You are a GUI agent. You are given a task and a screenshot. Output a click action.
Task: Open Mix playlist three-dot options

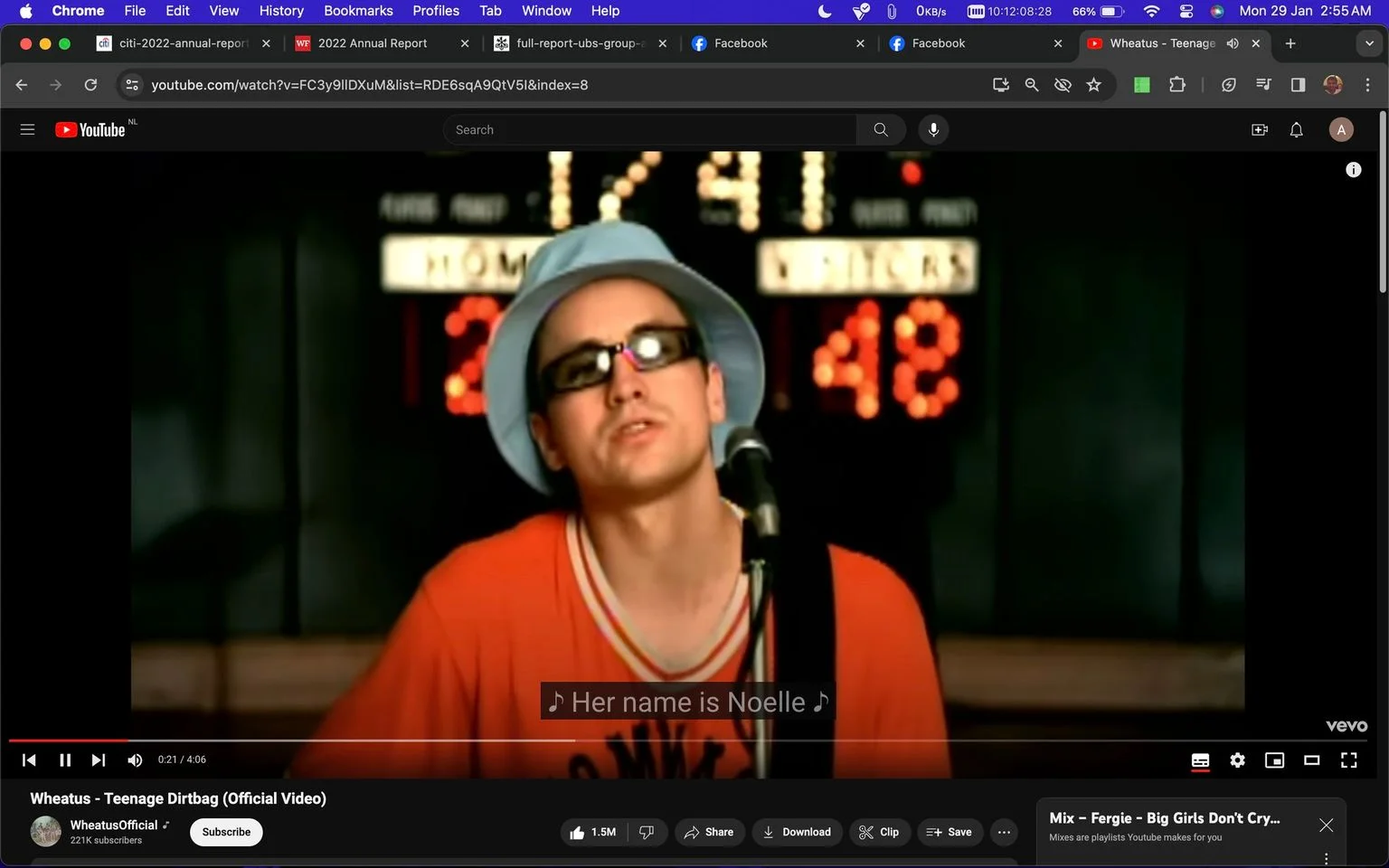[1326, 858]
